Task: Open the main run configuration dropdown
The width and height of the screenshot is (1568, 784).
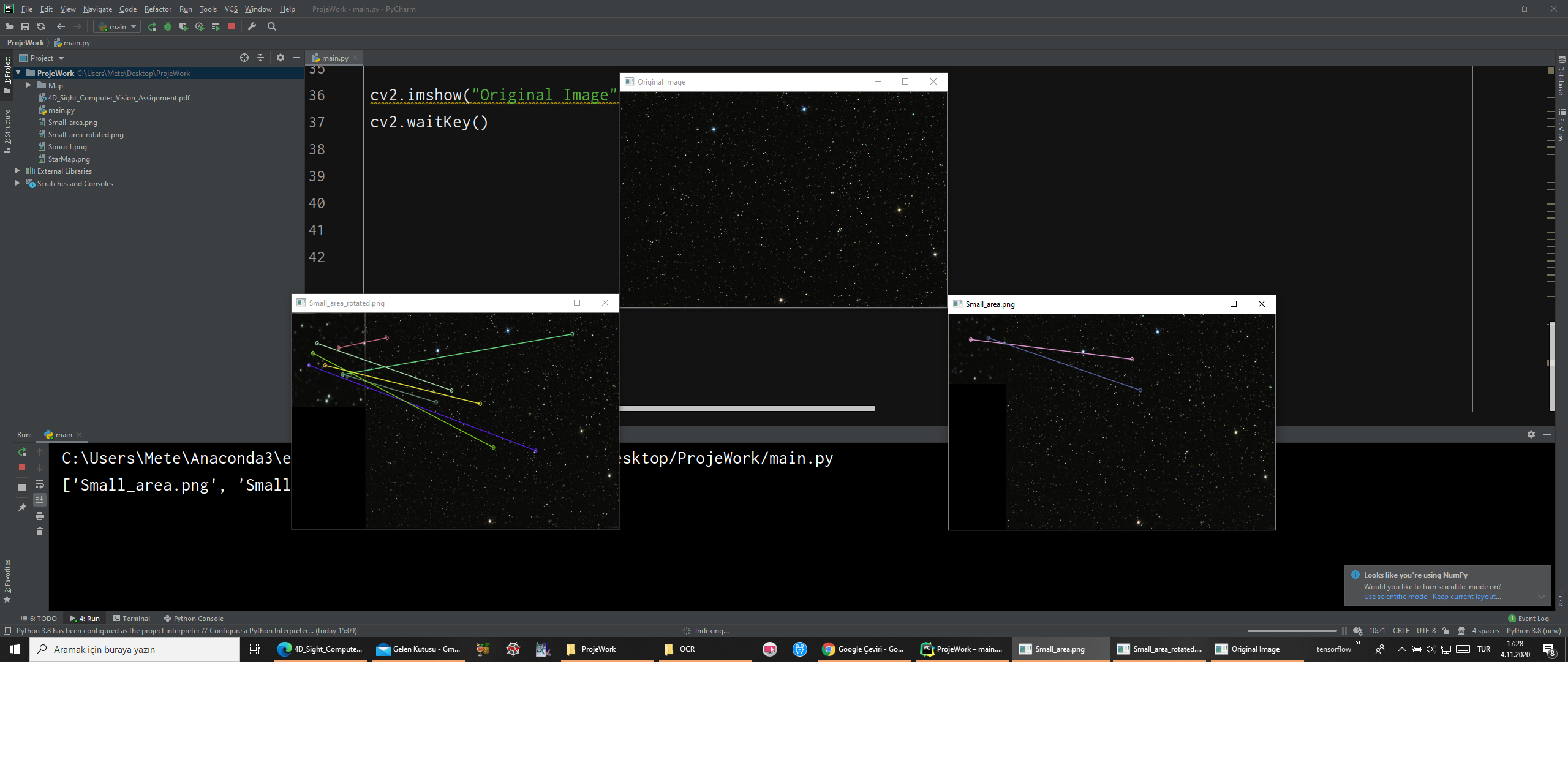Action: tap(116, 26)
